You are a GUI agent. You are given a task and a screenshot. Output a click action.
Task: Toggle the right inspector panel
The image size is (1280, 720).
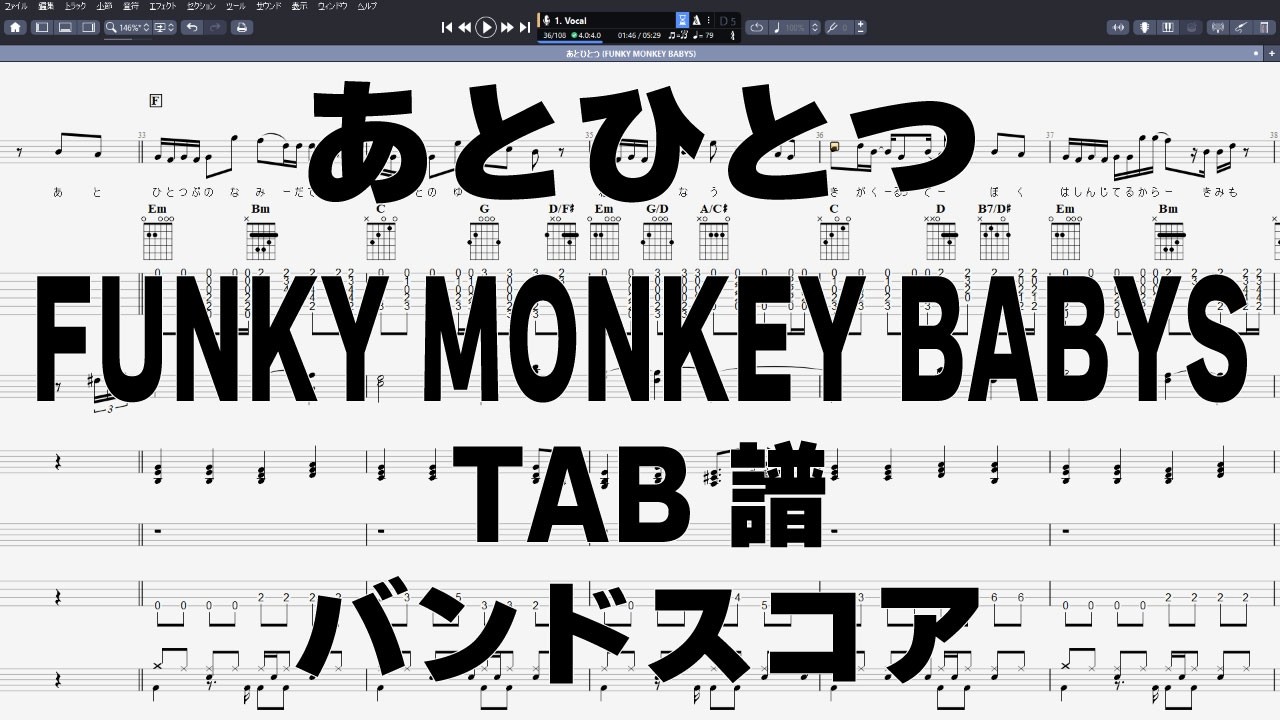tap(88, 27)
